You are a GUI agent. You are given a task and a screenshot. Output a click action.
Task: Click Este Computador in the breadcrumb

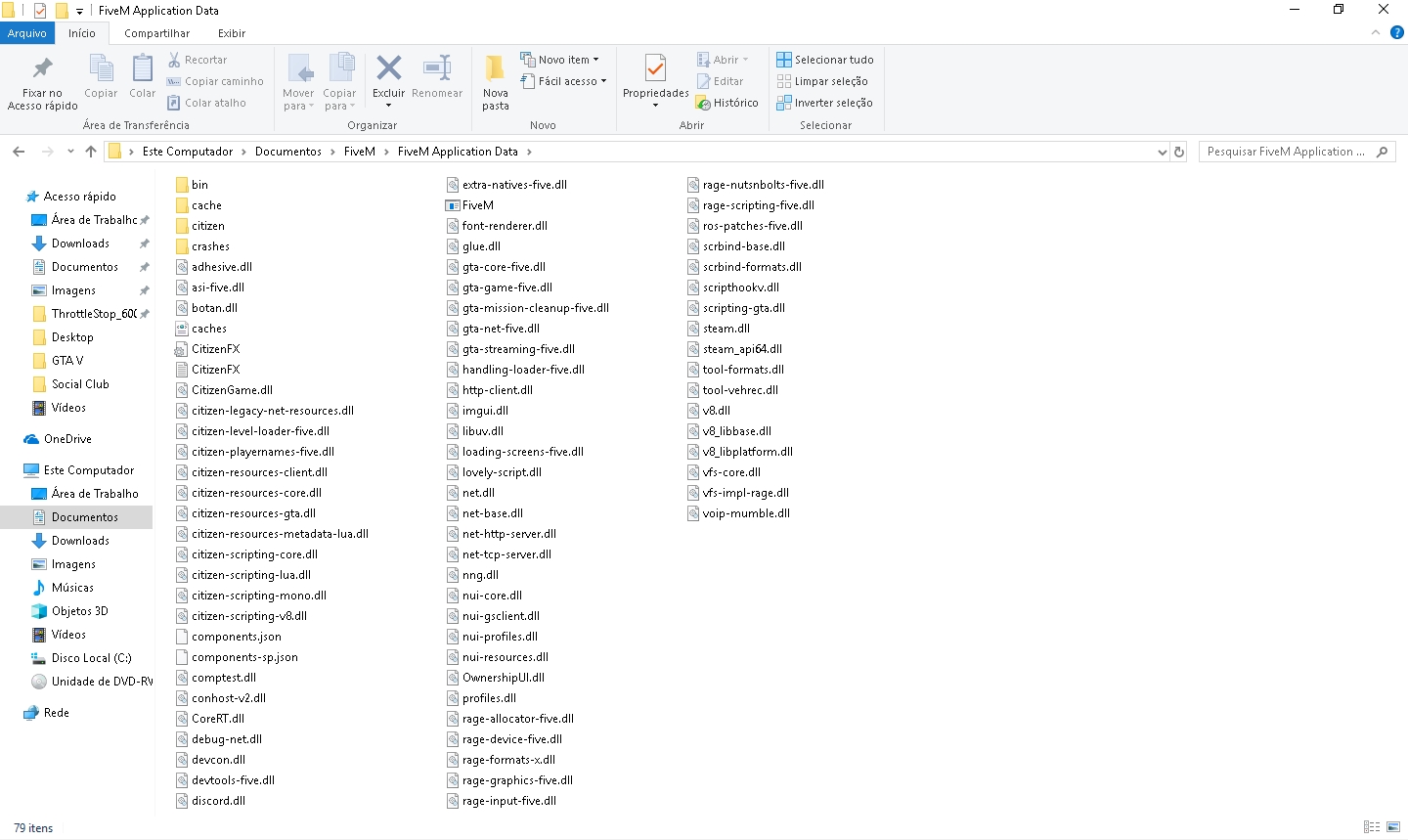tap(188, 152)
